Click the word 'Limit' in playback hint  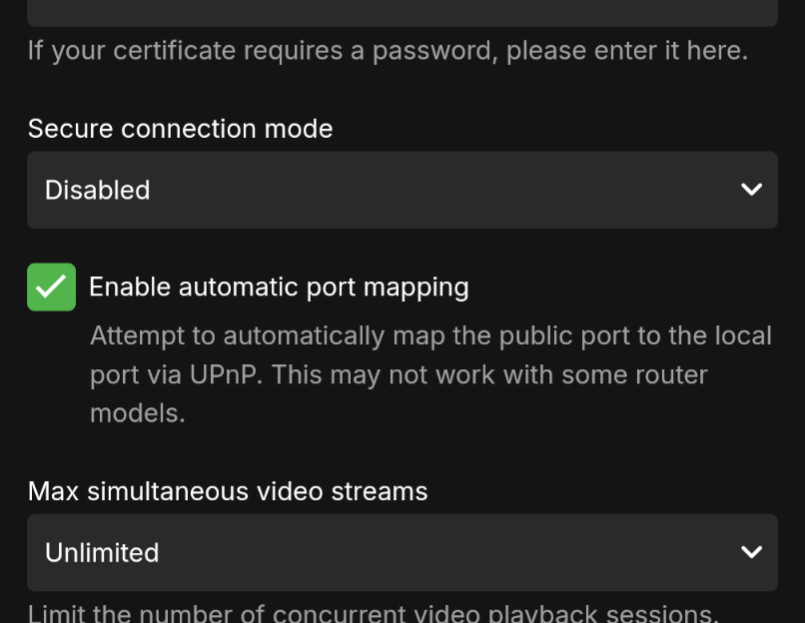click(x=55, y=613)
